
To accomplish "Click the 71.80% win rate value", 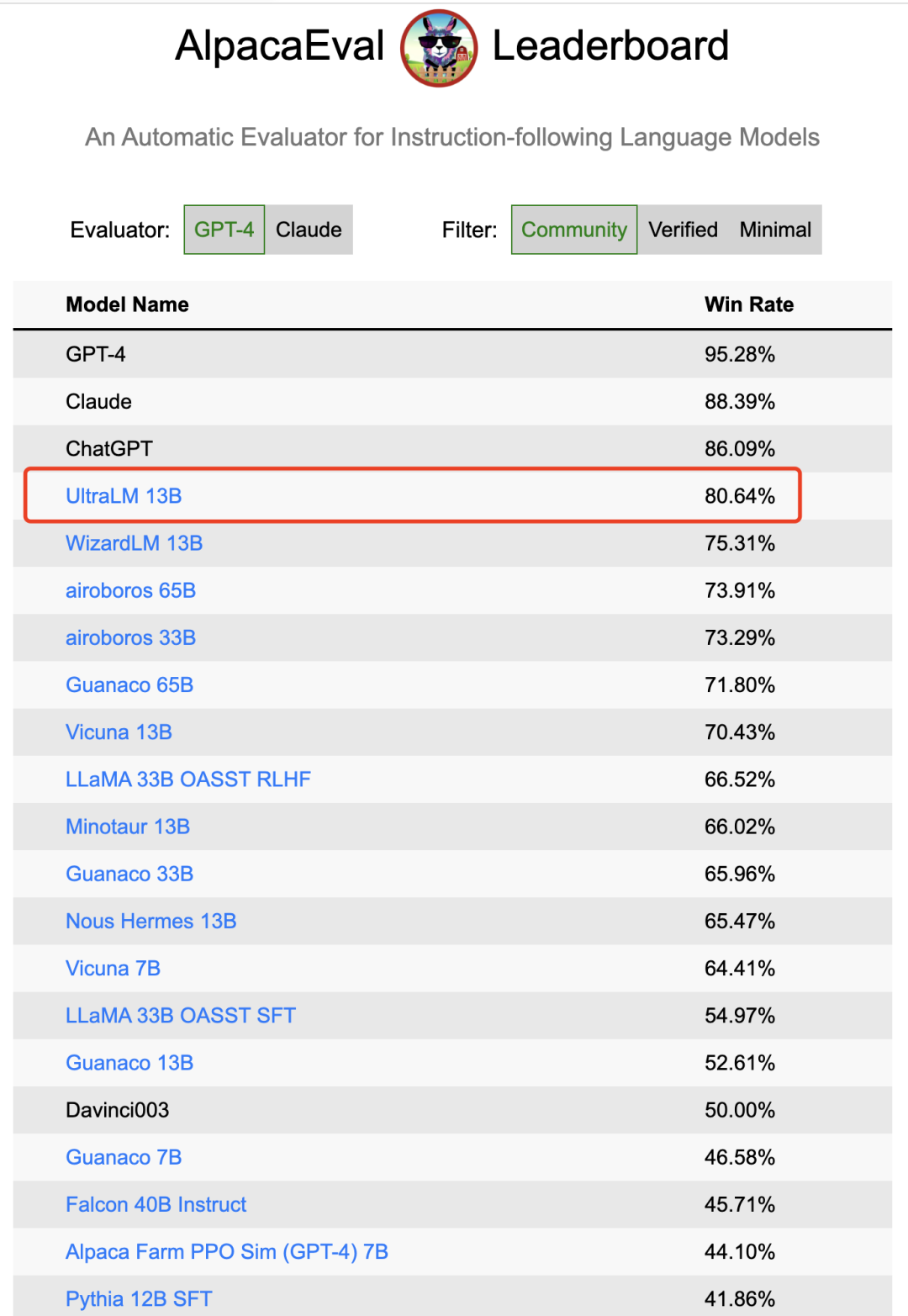I will (x=740, y=684).
